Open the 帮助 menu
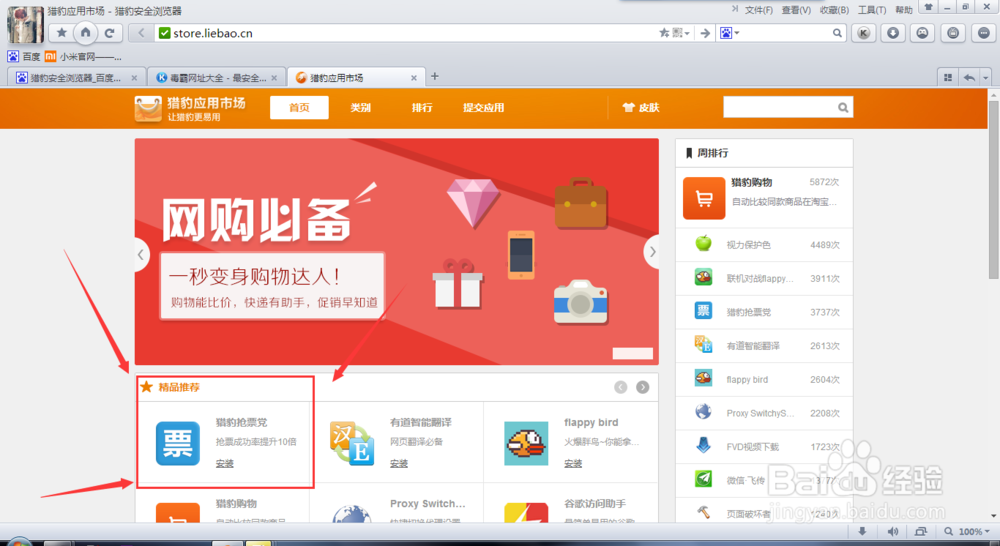 904,10
